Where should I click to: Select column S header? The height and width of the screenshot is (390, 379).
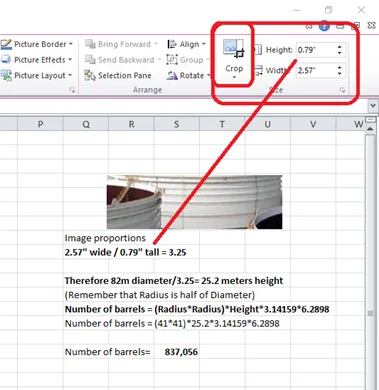pos(177,124)
